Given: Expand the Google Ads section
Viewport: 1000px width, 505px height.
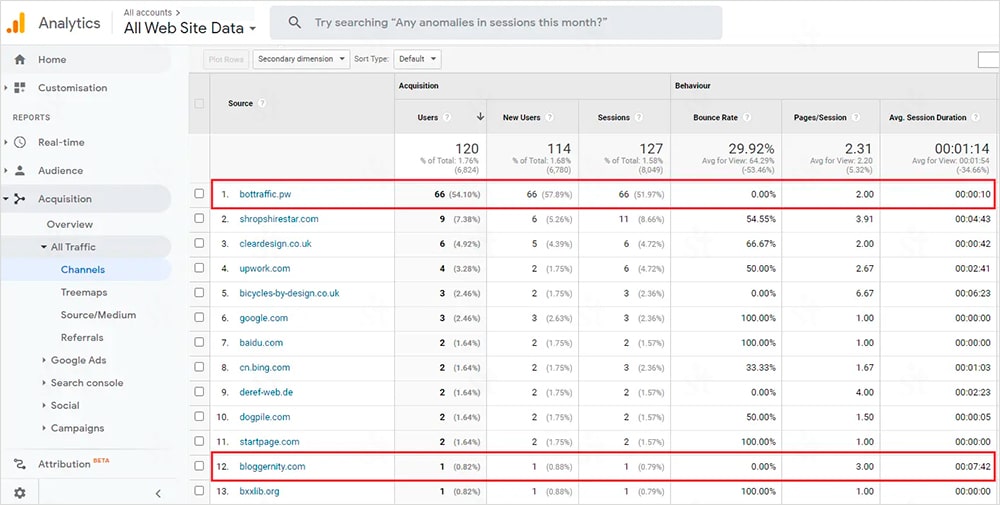Looking at the screenshot, I should [44, 360].
